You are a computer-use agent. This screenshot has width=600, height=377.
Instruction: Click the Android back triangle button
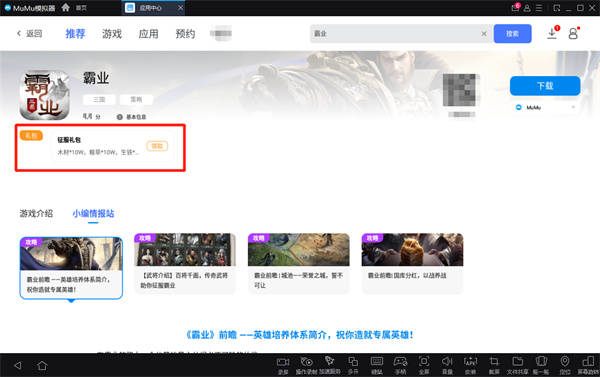[18, 366]
